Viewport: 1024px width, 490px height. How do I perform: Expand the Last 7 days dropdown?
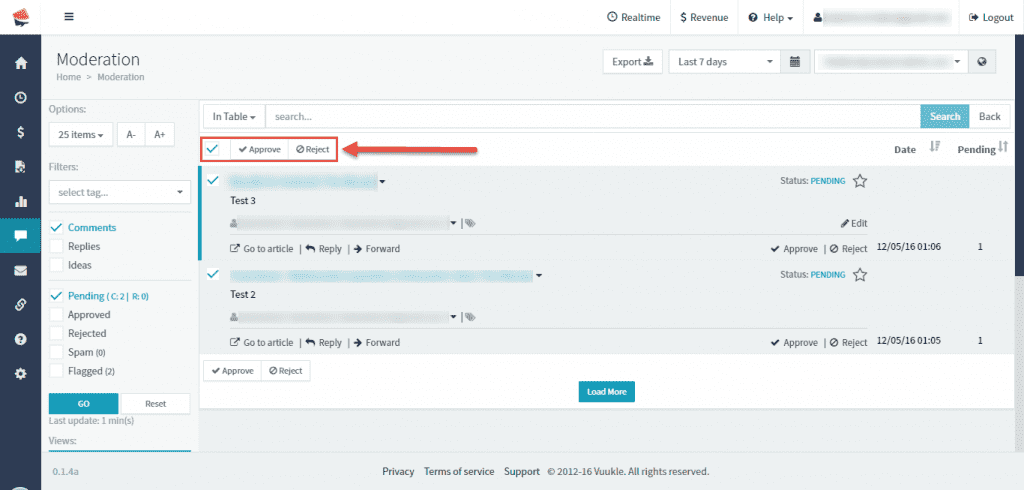pos(724,62)
